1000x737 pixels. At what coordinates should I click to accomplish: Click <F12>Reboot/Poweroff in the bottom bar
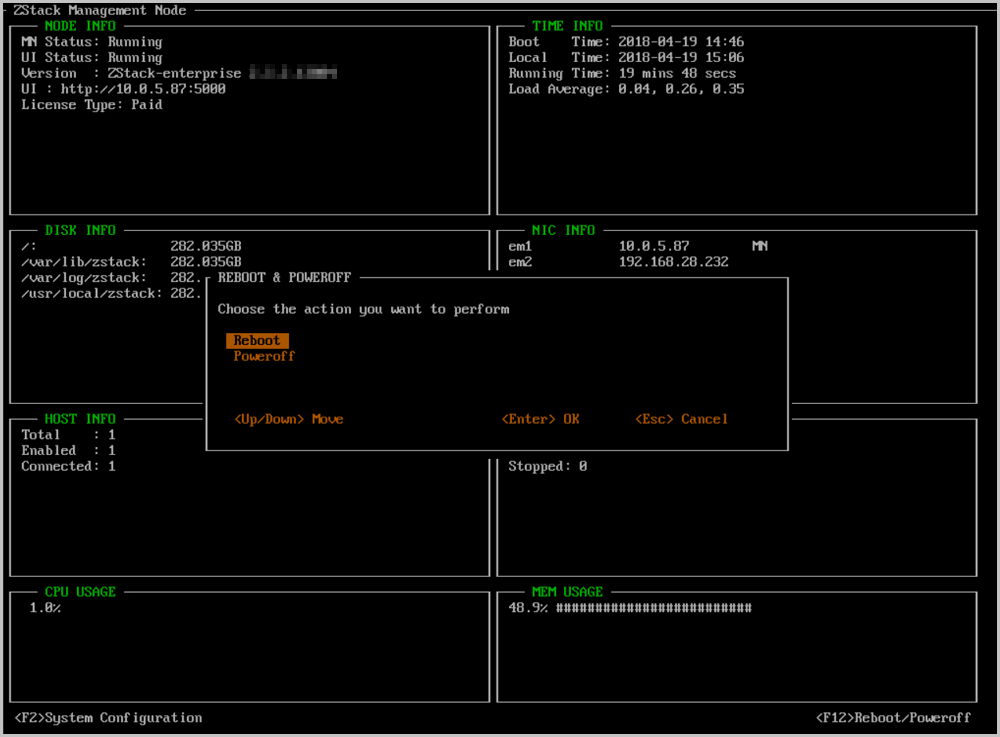tap(893, 717)
